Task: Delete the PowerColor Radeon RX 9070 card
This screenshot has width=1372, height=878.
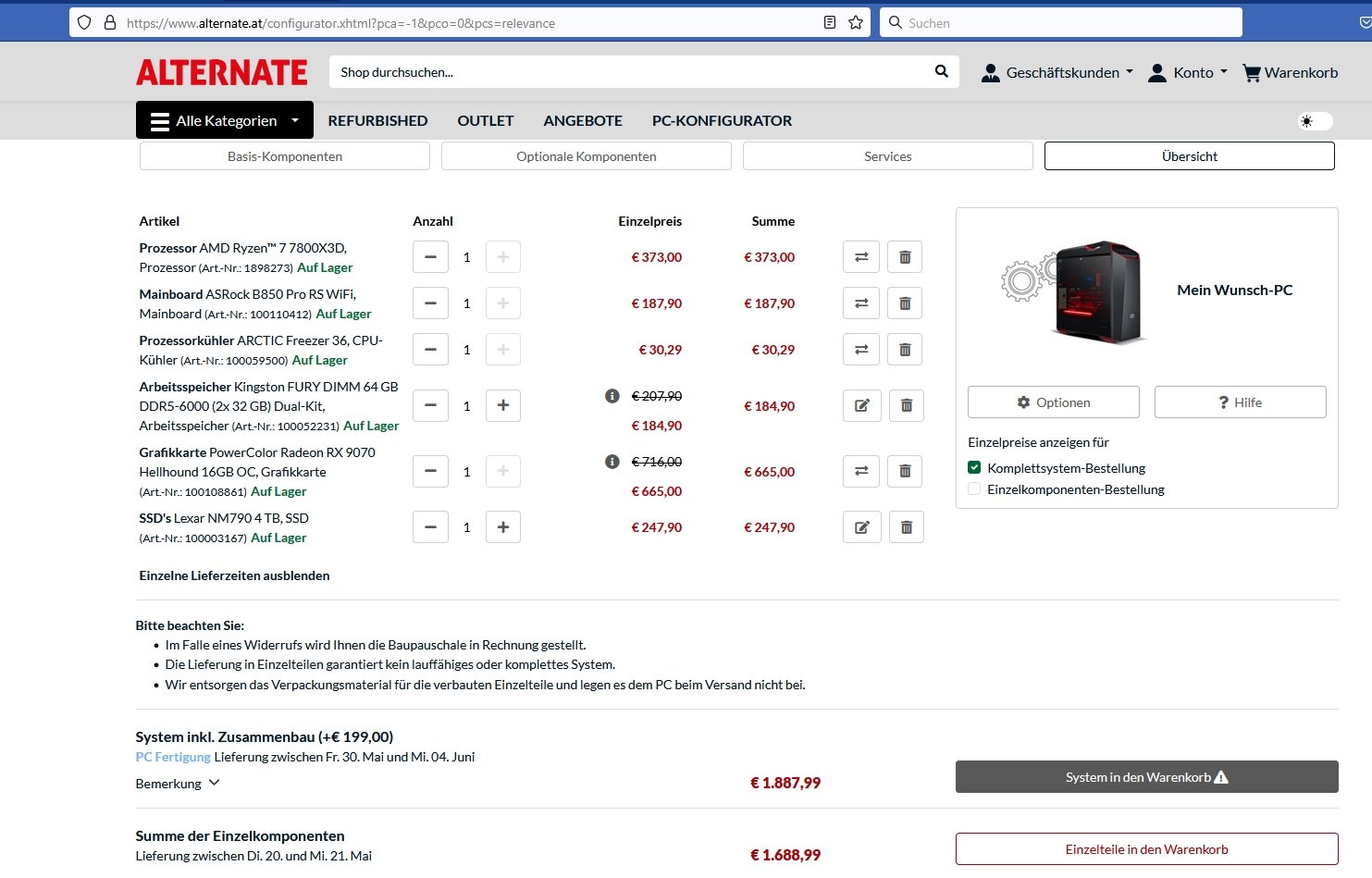Action: (x=905, y=471)
